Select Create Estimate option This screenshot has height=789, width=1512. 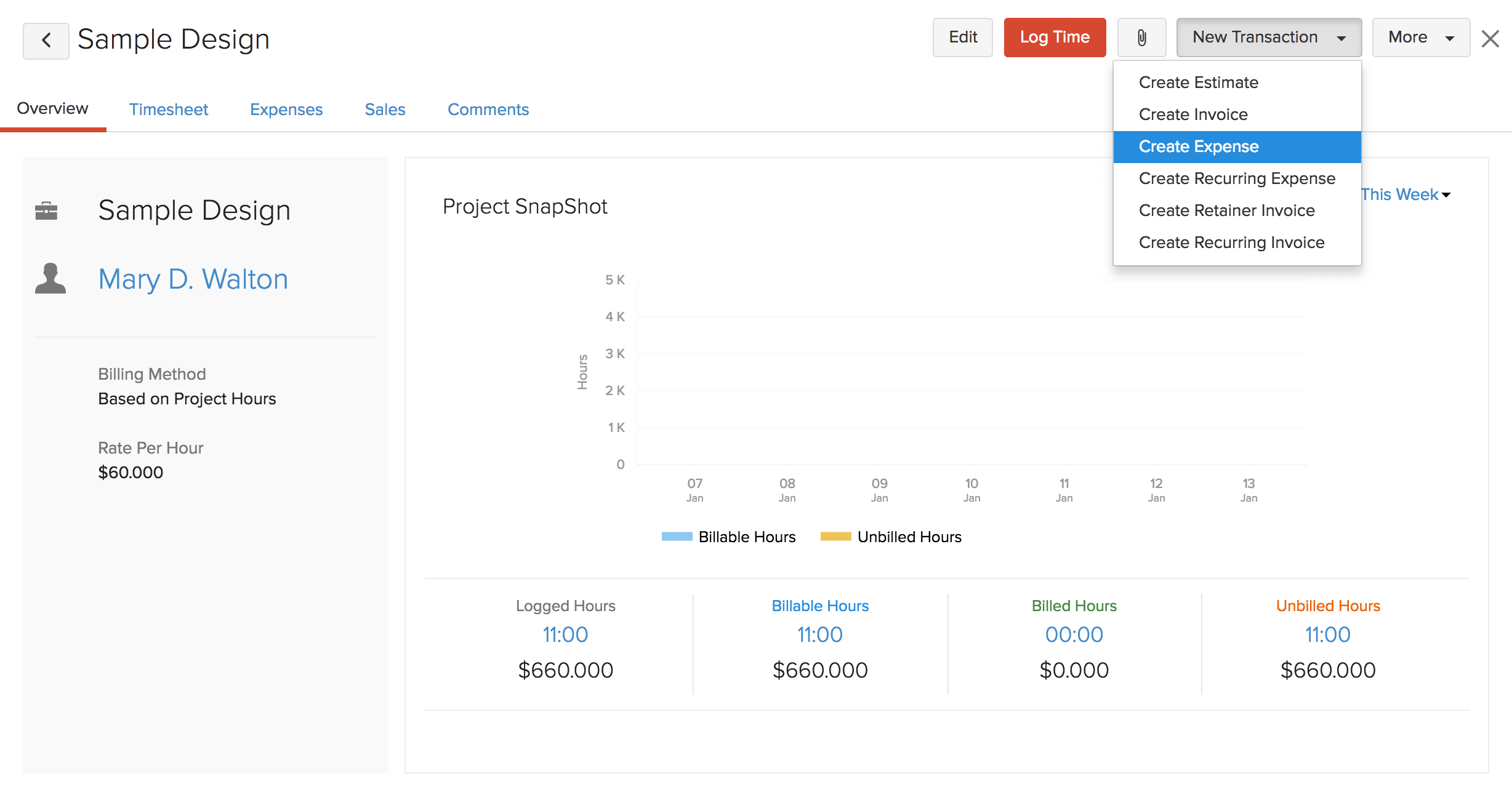pos(1198,82)
